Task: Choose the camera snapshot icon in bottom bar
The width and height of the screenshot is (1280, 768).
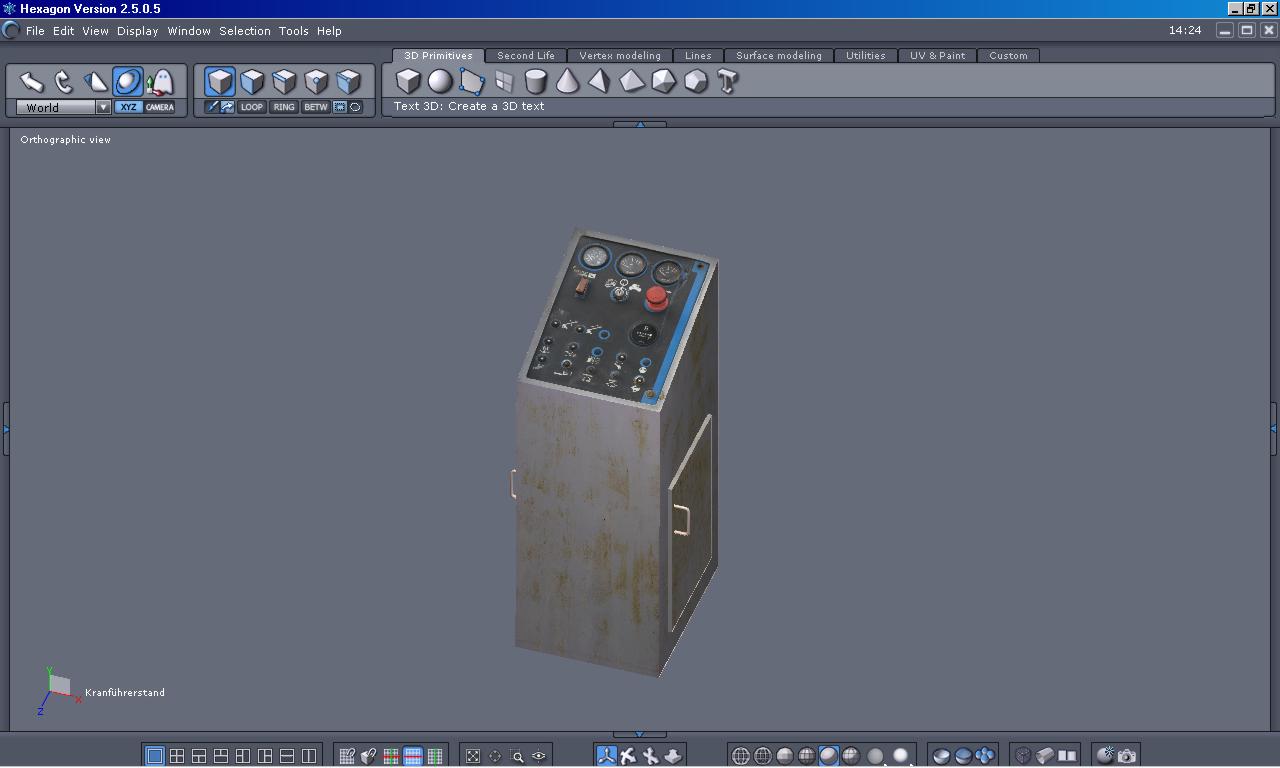Action: point(1127,756)
